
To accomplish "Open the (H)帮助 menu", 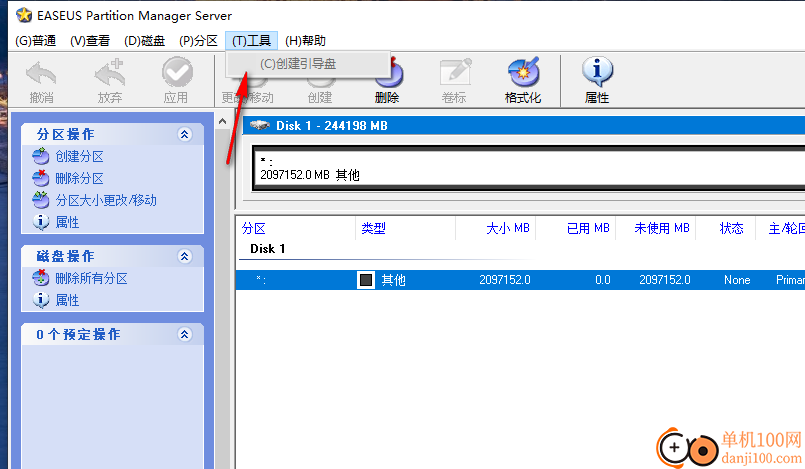I will coord(305,41).
